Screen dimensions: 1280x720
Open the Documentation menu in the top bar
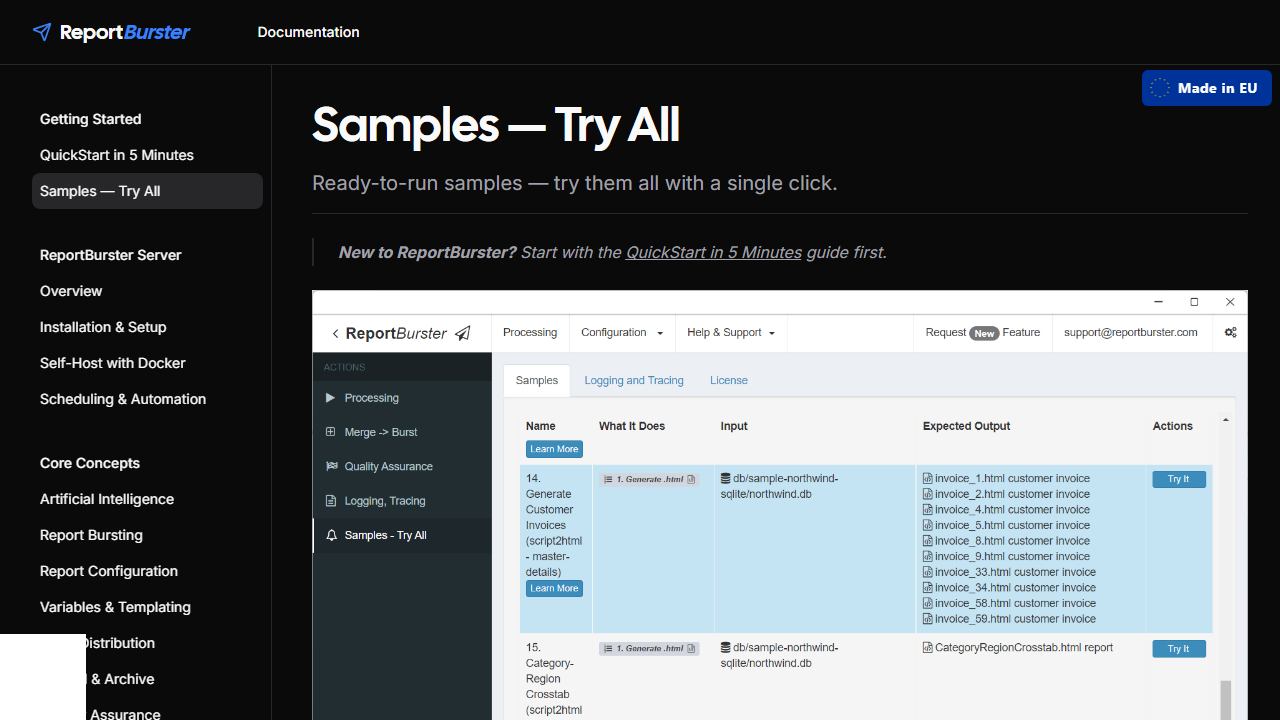[x=308, y=32]
